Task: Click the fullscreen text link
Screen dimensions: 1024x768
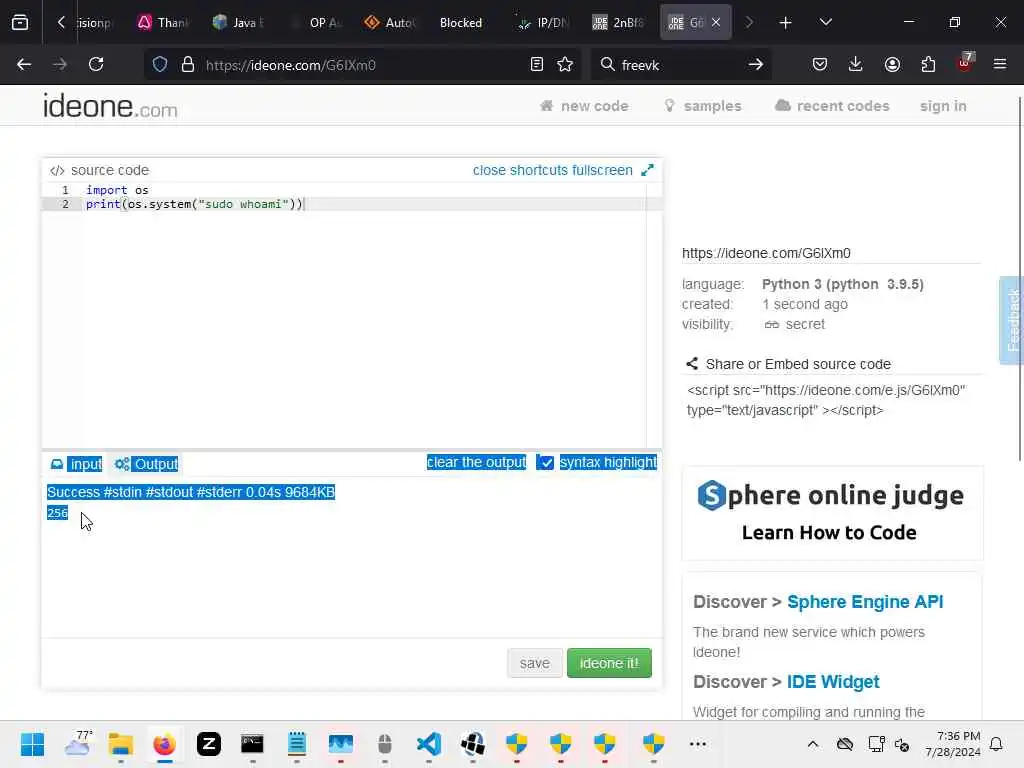Action: click(602, 170)
